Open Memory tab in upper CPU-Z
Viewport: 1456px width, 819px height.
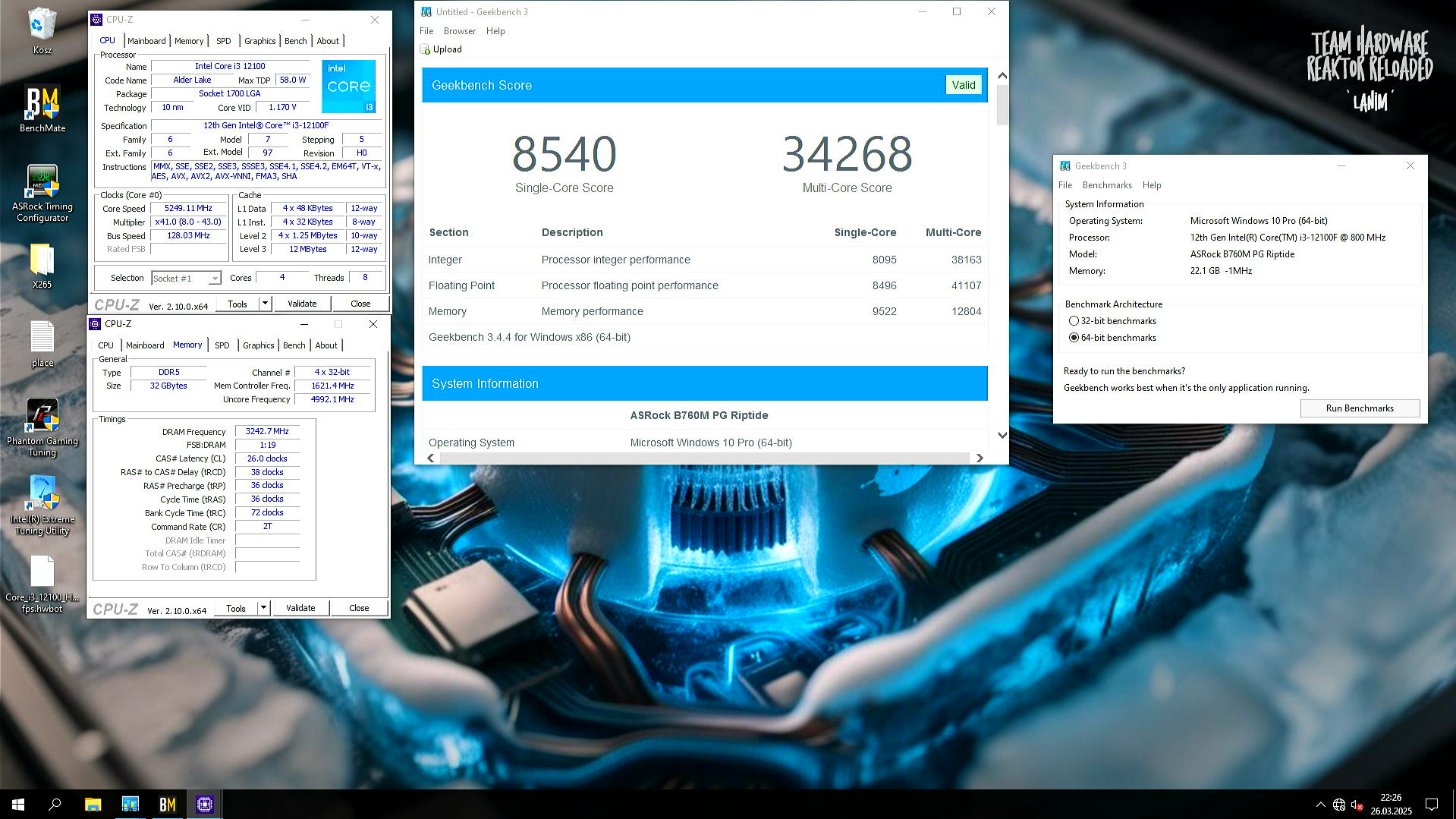(189, 41)
